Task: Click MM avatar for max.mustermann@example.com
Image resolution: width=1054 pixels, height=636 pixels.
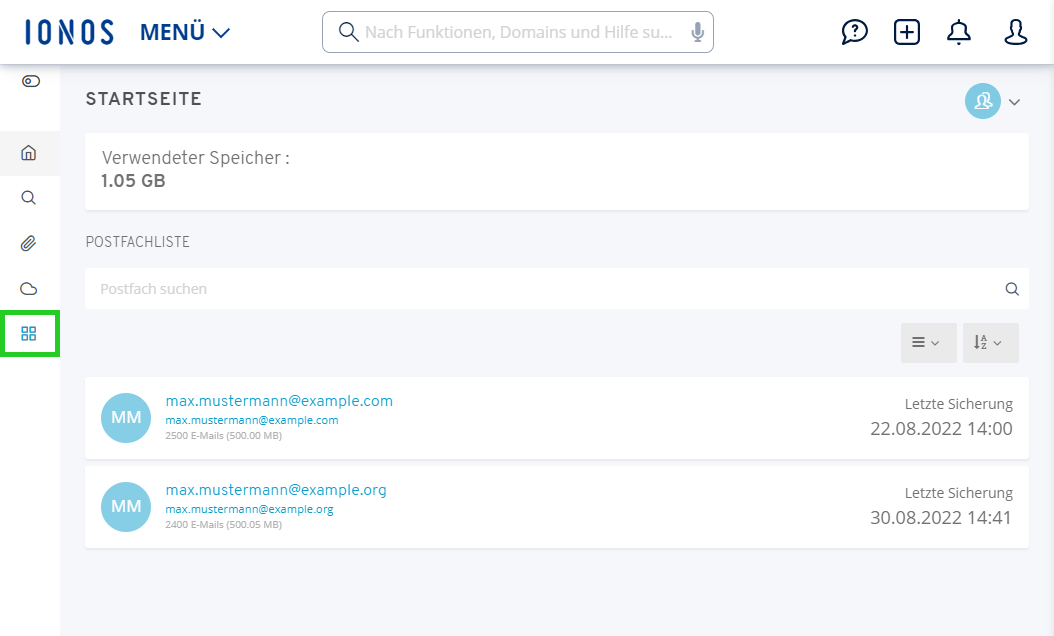Action: [126, 418]
